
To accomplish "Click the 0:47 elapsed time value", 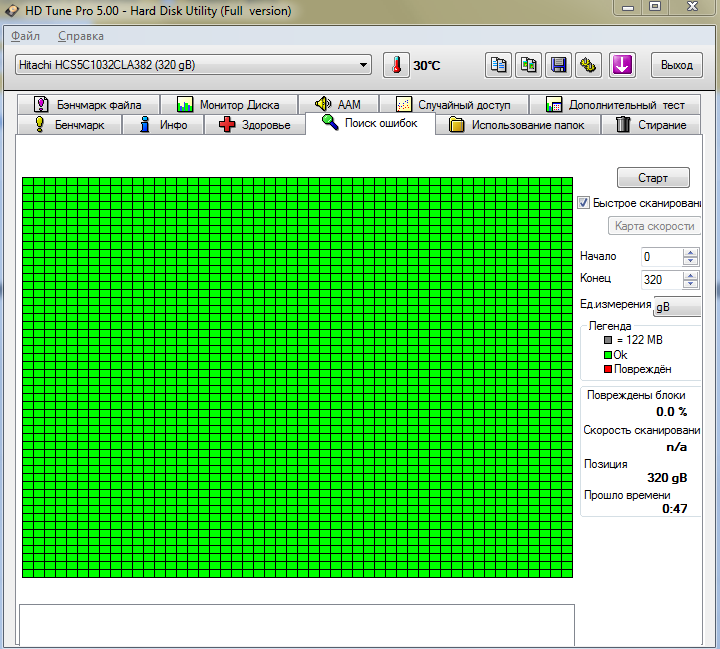I will [x=675, y=508].
